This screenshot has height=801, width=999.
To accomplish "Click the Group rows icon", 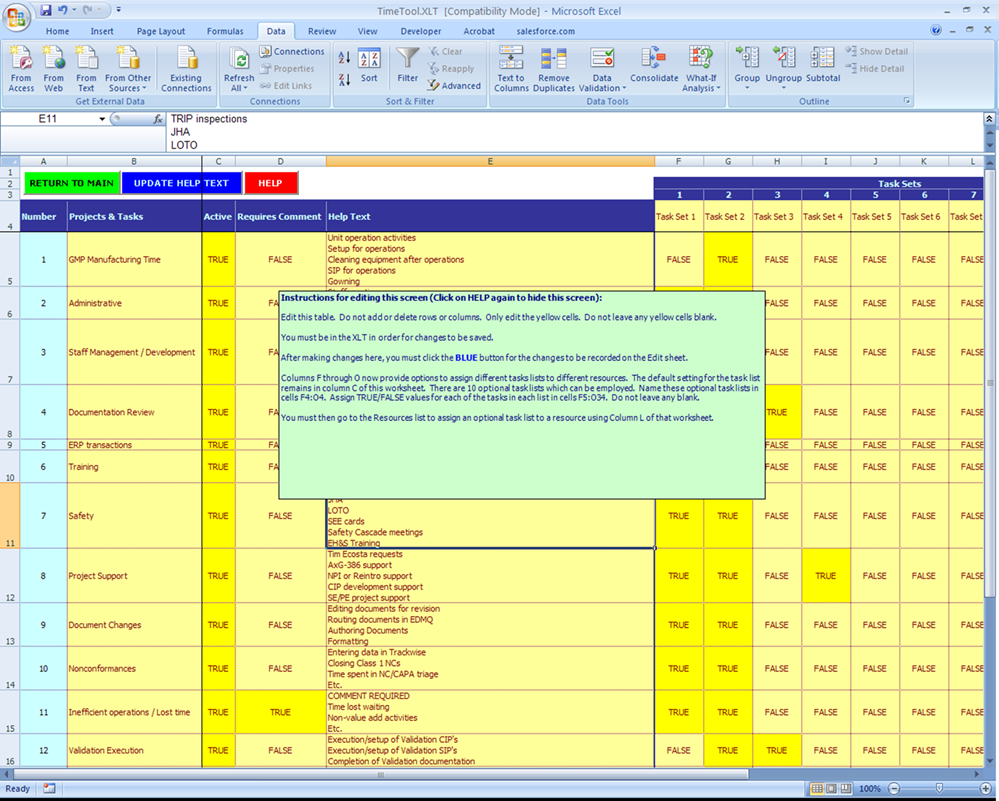I will tap(747, 58).
